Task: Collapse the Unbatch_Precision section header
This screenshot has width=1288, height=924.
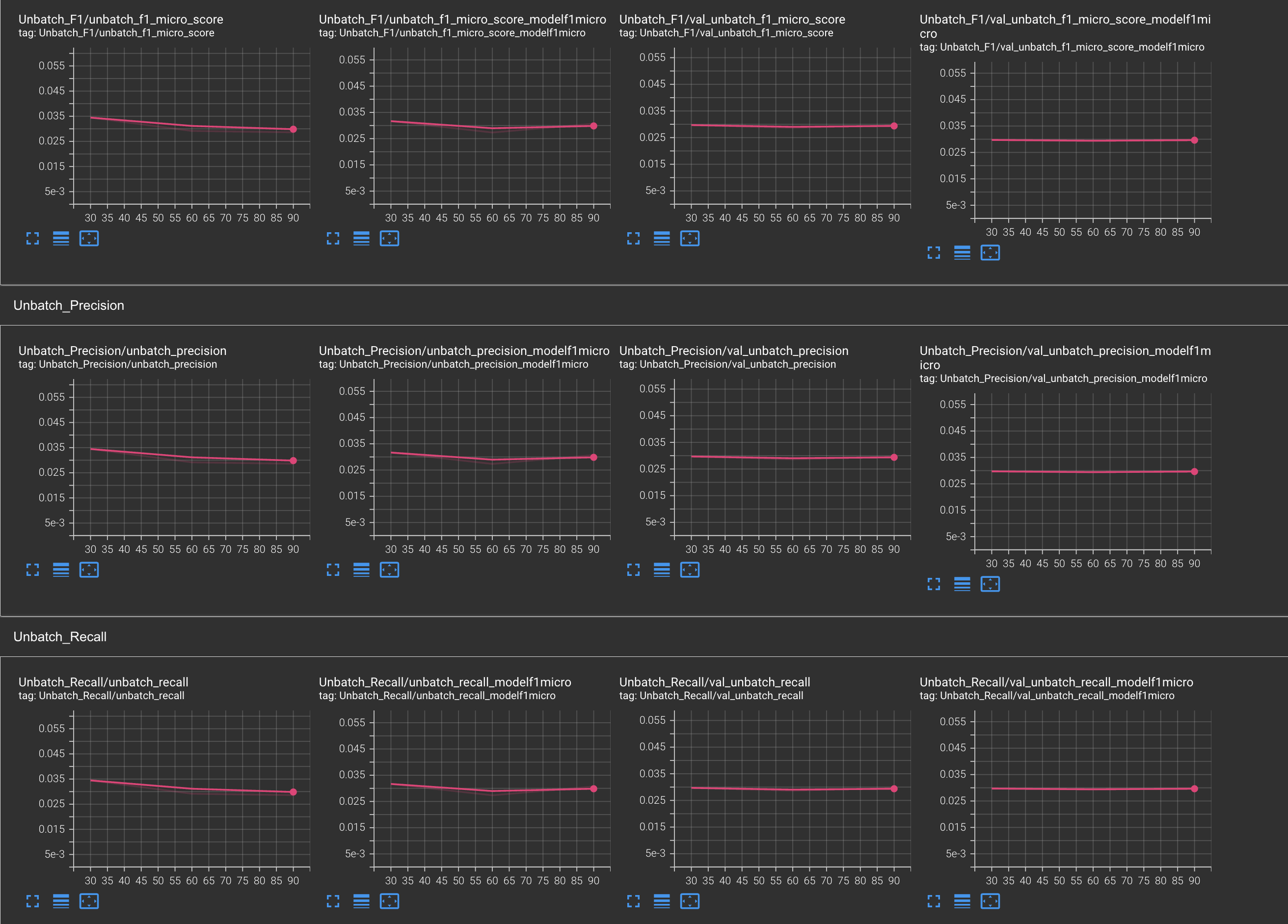Action: coord(644,305)
